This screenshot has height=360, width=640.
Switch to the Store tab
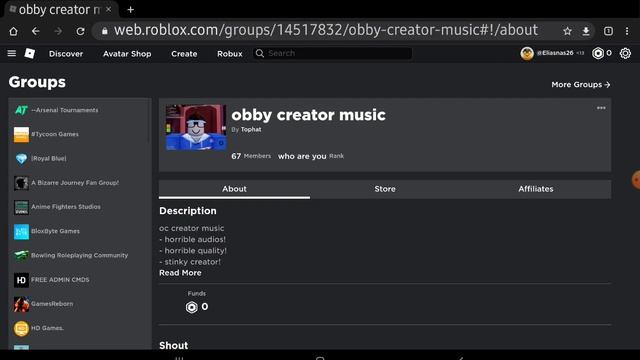click(385, 189)
